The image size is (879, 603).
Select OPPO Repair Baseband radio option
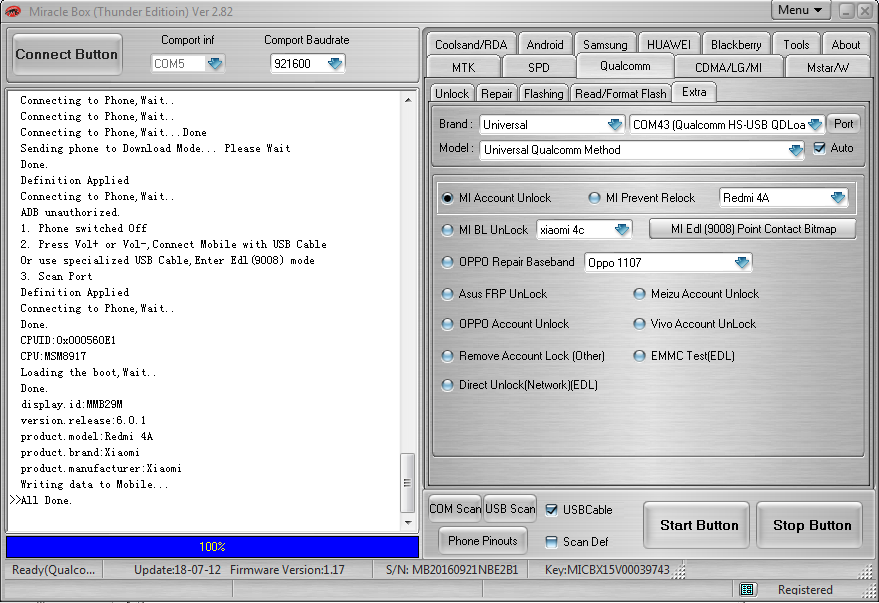tap(447, 262)
